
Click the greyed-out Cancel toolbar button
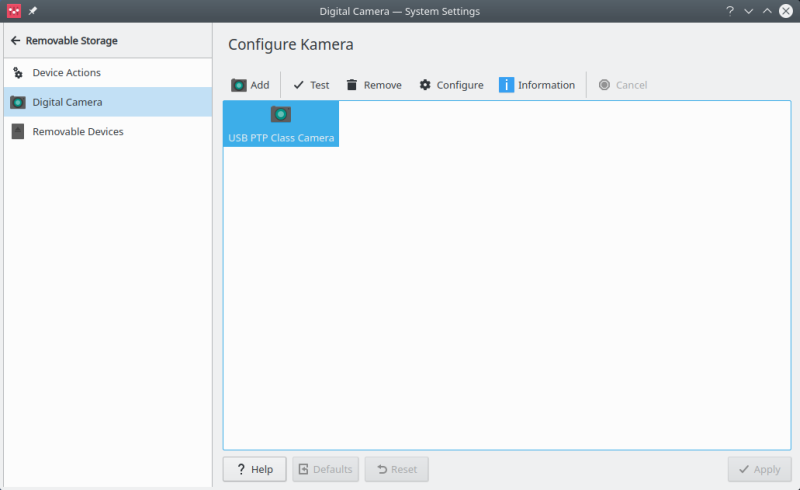pos(623,85)
